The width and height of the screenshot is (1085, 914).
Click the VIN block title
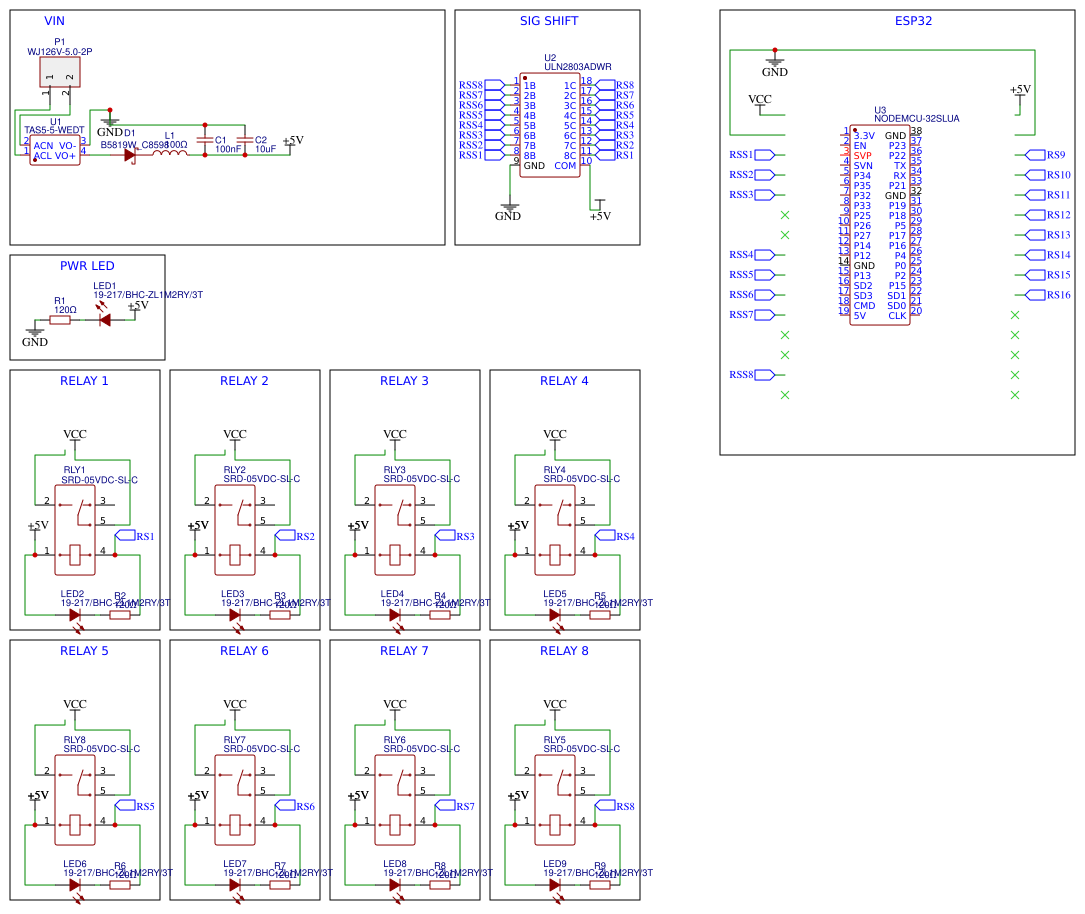pos(54,21)
